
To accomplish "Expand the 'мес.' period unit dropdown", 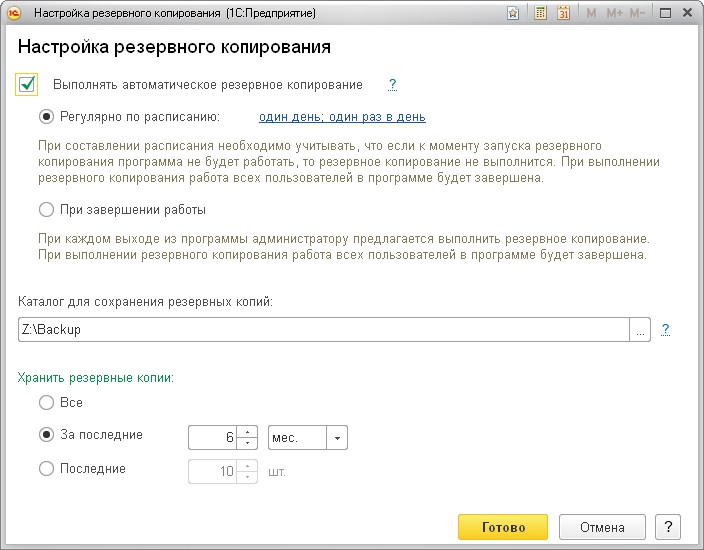I will pyautogui.click(x=337, y=438).
